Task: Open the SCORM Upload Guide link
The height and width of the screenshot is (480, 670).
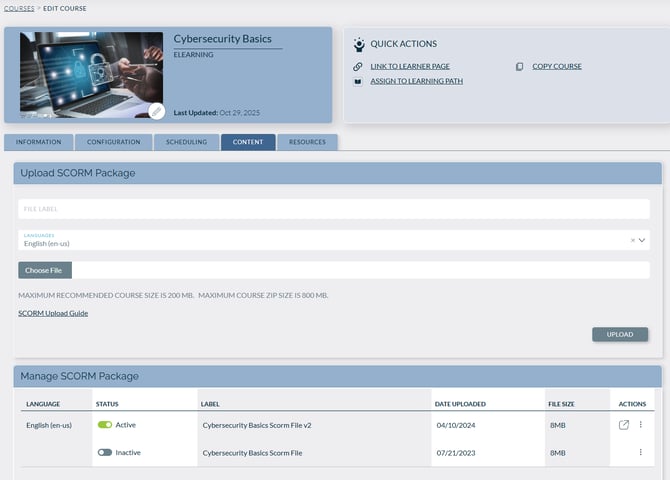Action: click(53, 313)
